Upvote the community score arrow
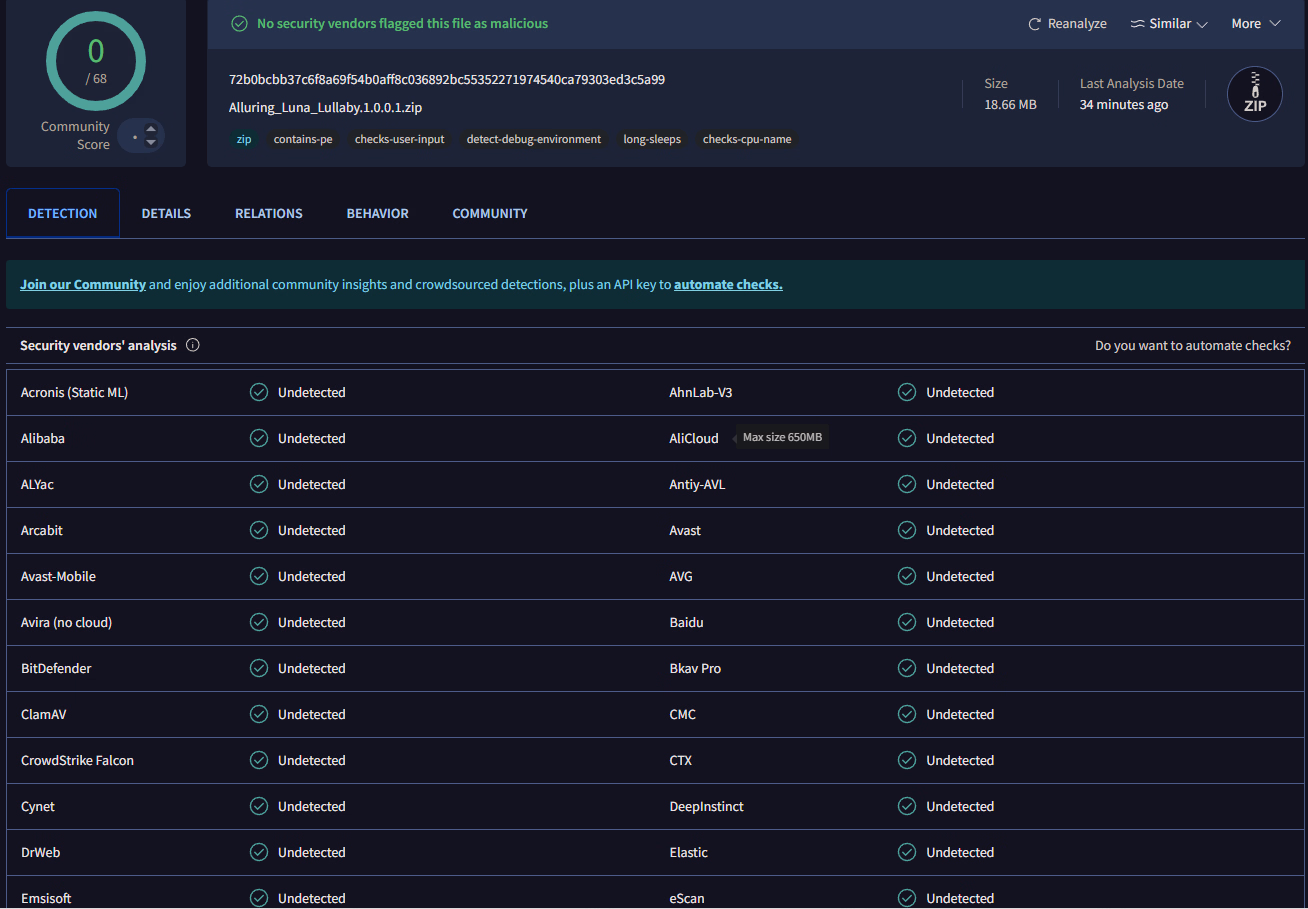The height and width of the screenshot is (909, 1308). tap(151, 128)
